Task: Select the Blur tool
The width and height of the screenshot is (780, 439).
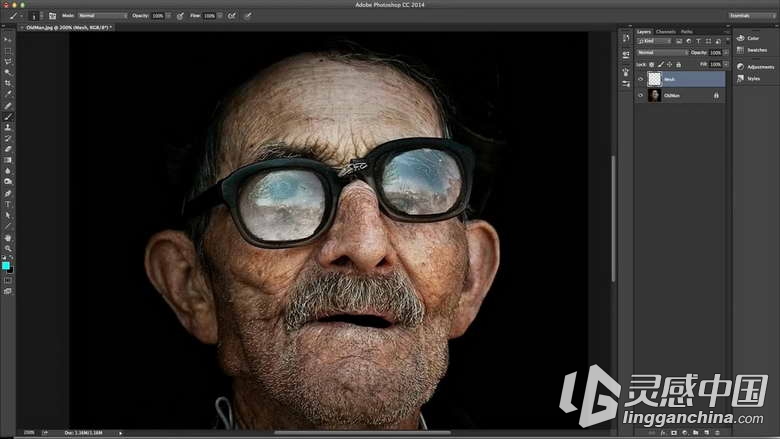Action: click(x=7, y=171)
